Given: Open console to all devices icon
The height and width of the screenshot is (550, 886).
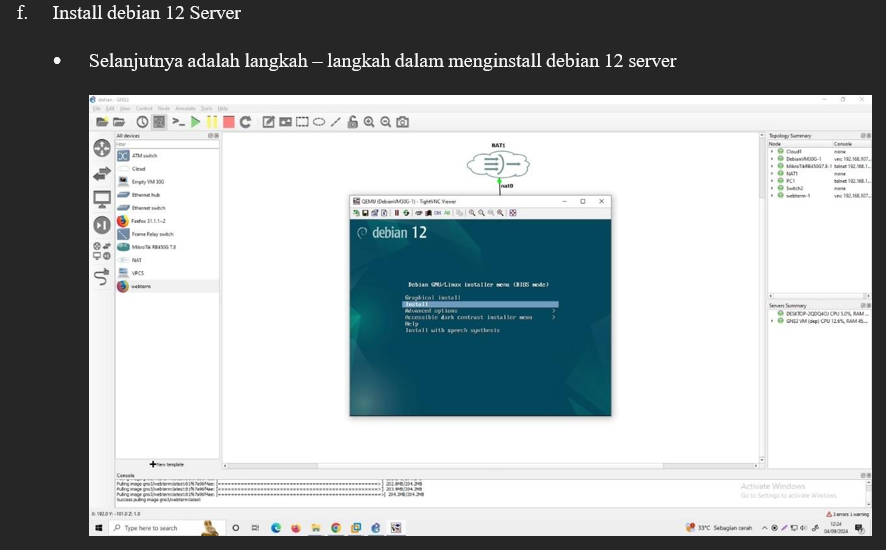Looking at the screenshot, I should point(179,122).
